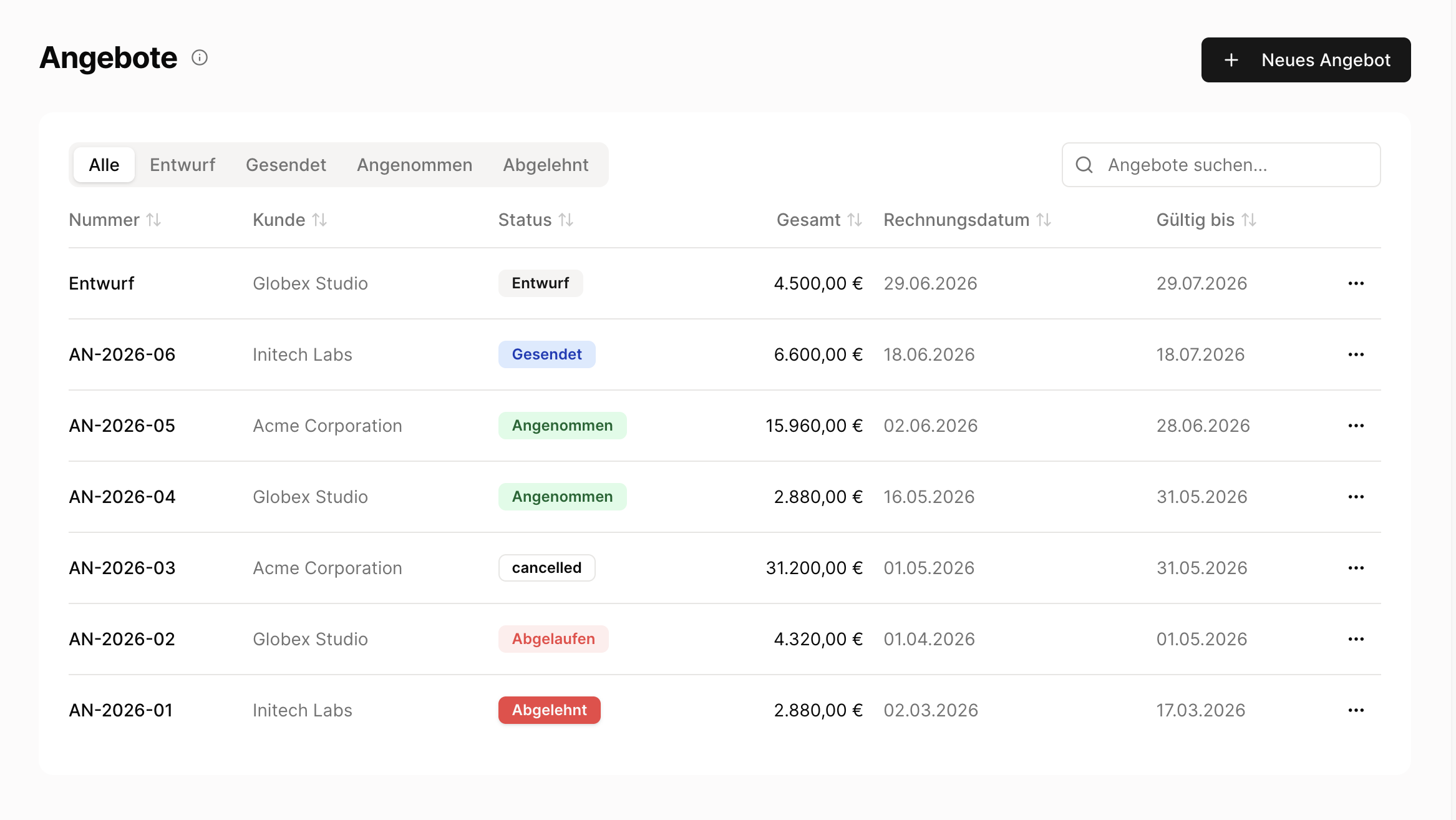This screenshot has width=1456, height=820.
Task: Open actions menu for AN-2026-06
Action: point(1356,354)
